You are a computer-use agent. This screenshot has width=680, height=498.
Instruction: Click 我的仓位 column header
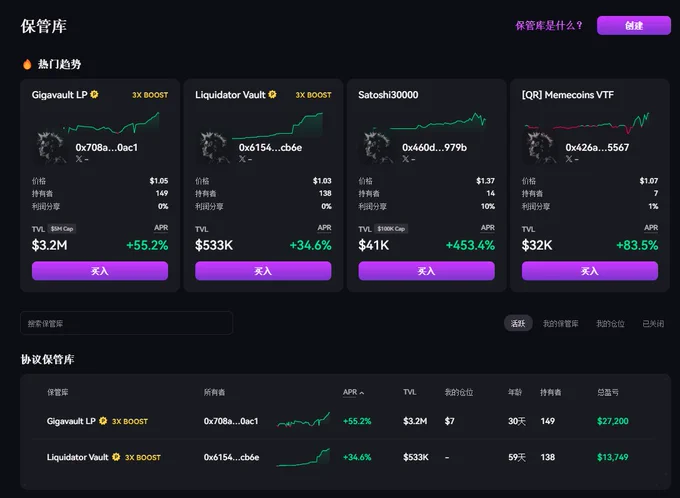459,392
